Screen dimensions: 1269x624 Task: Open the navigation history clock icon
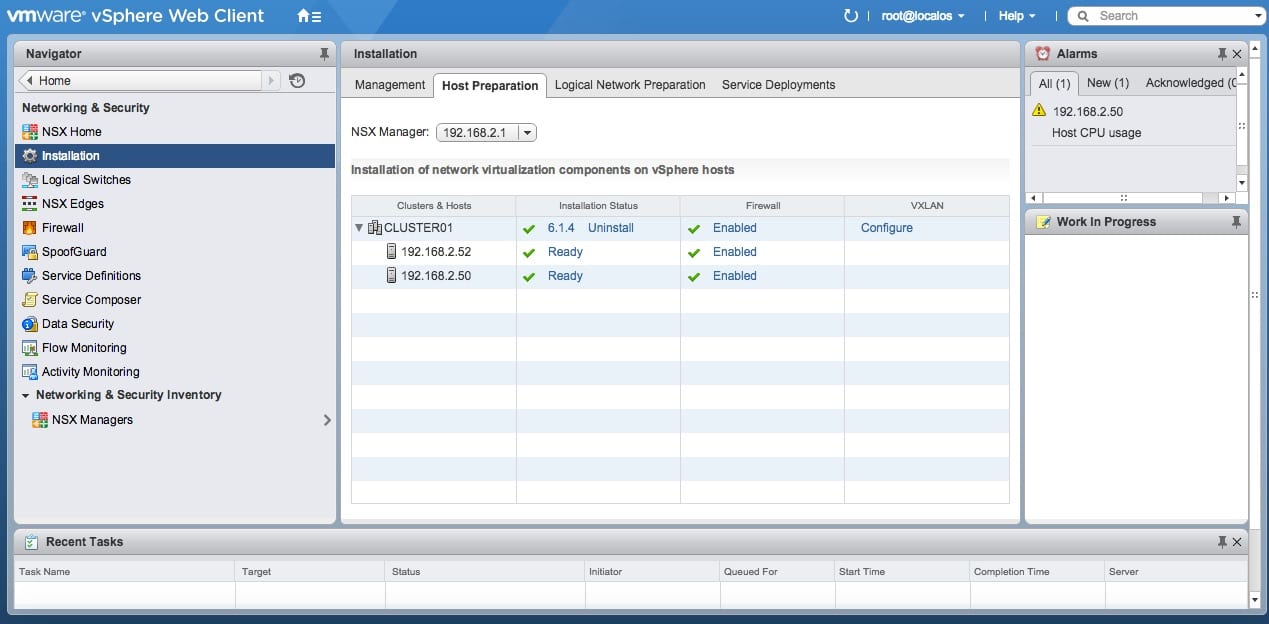point(297,81)
